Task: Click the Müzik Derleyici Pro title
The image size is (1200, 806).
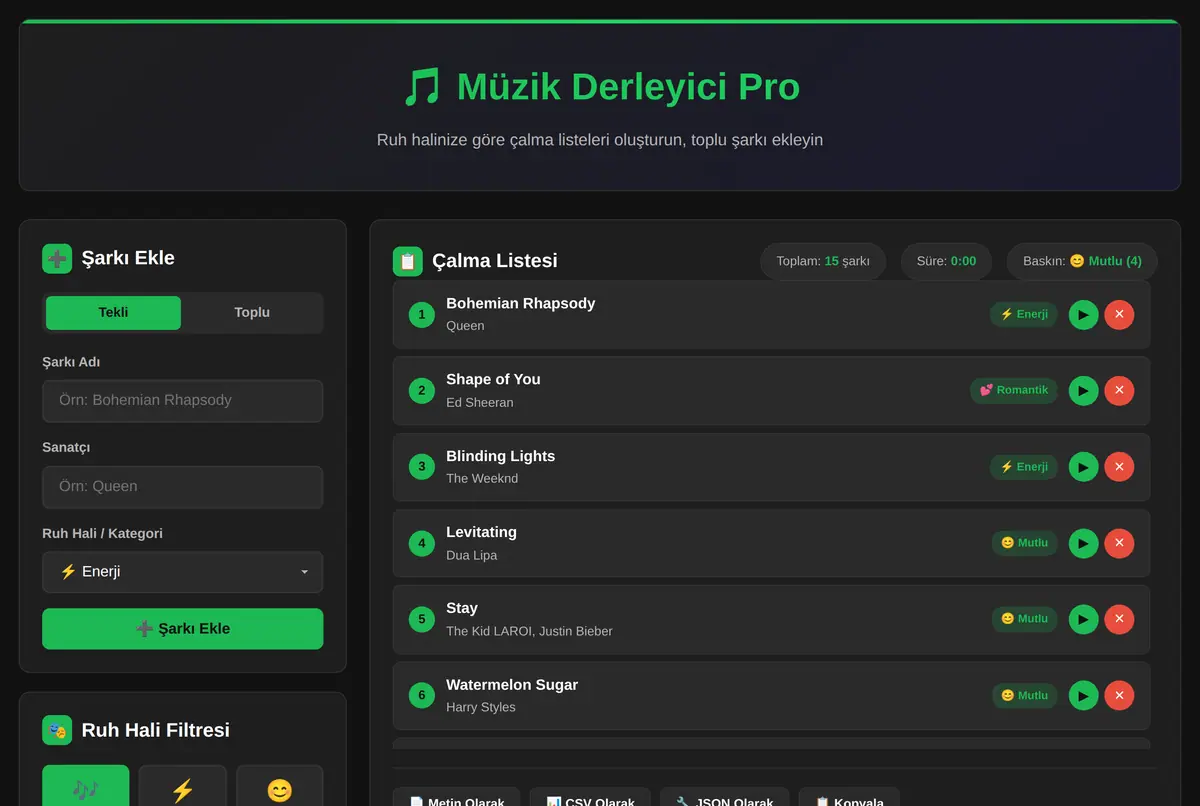Action: [628, 87]
